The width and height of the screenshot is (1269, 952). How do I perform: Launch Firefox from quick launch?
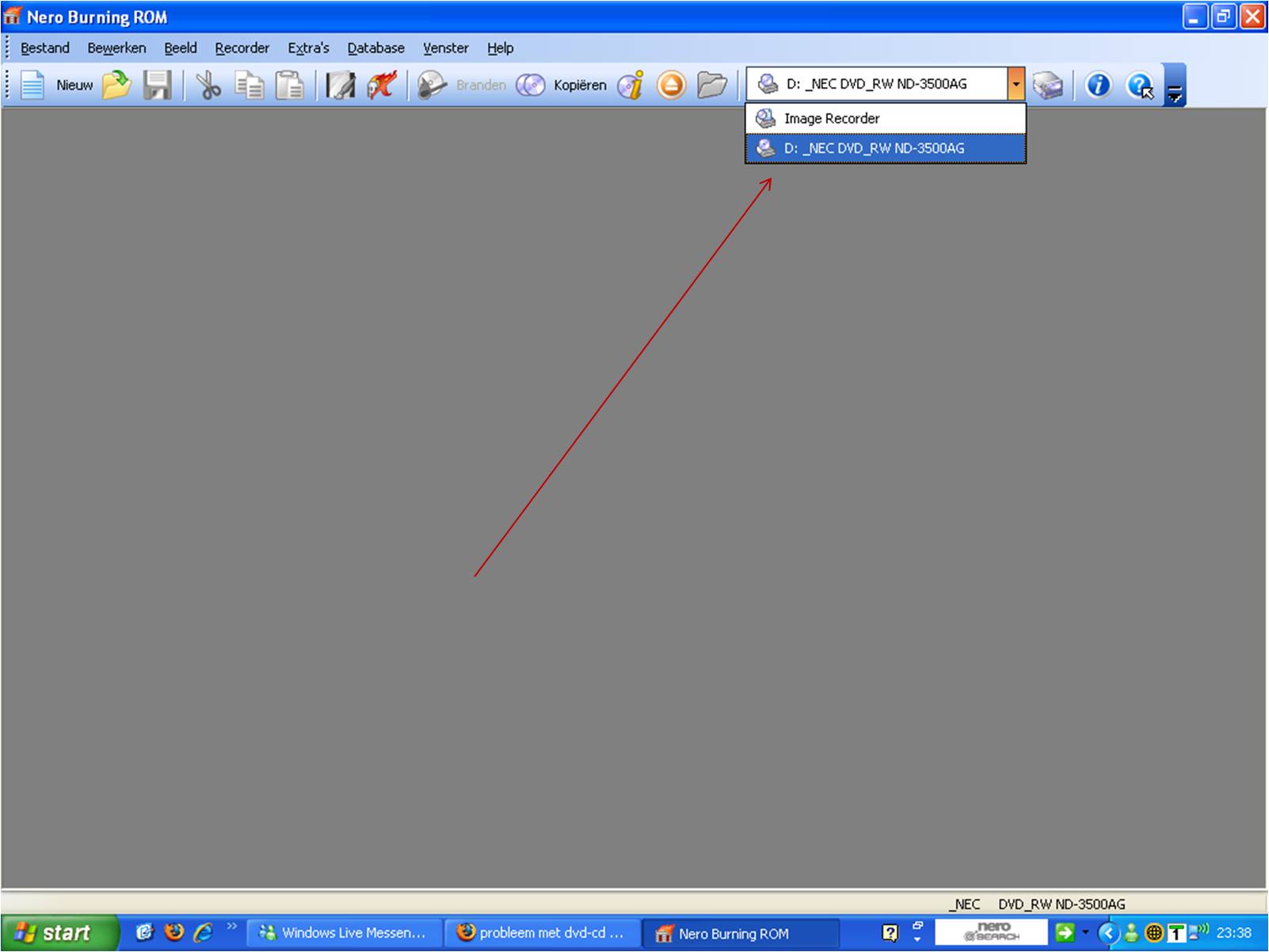pos(174,932)
